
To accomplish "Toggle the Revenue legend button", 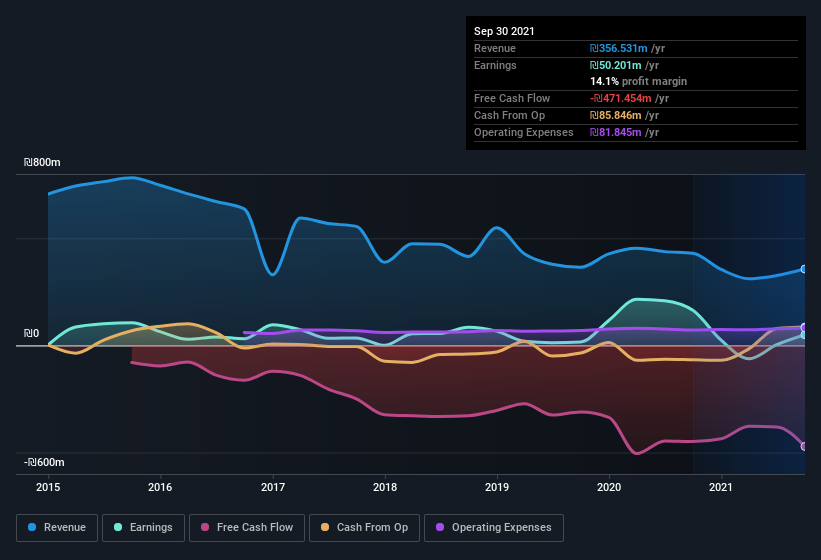I will tap(58, 527).
